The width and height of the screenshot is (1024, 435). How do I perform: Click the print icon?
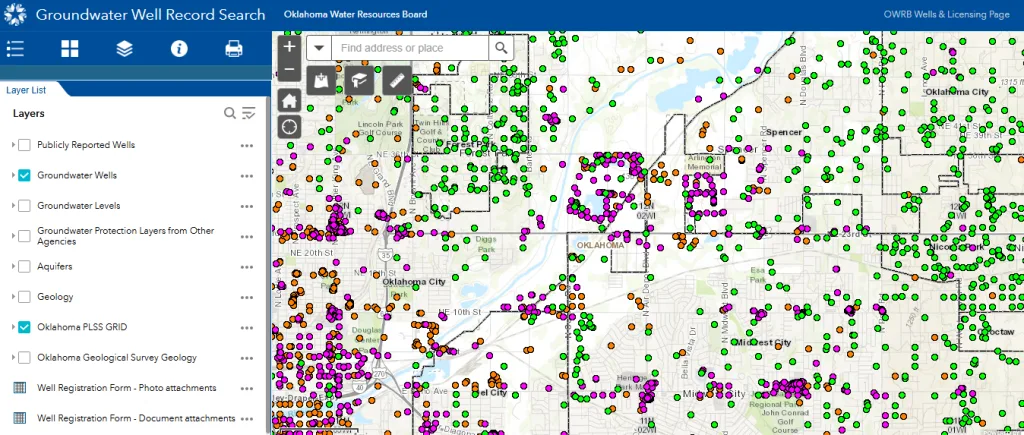pyautogui.click(x=233, y=48)
